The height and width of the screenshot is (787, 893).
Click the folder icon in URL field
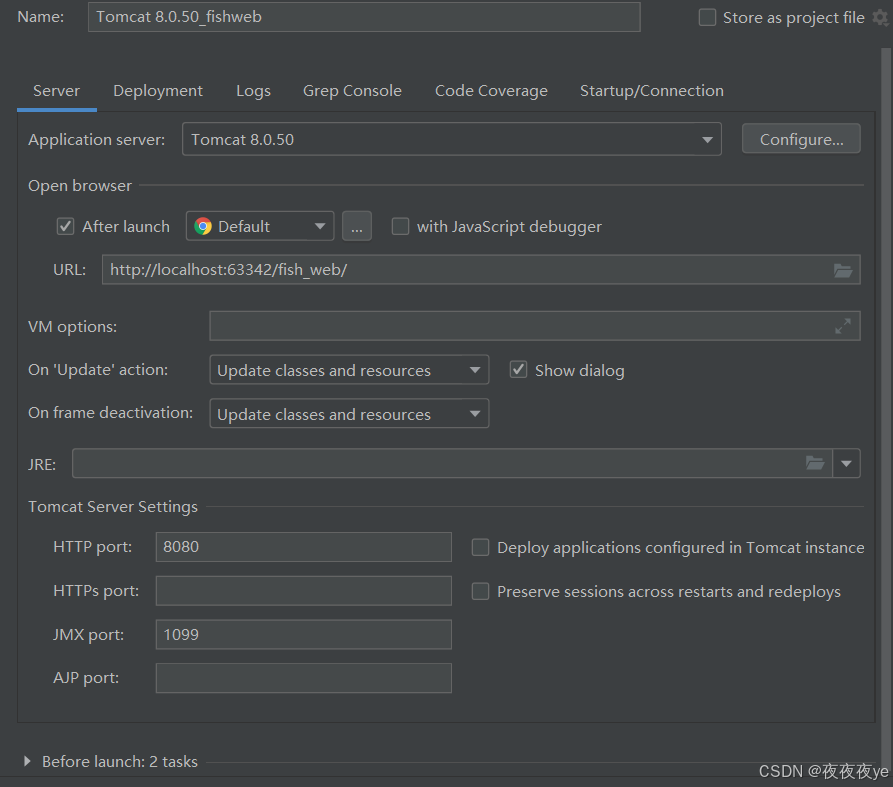coord(843,270)
